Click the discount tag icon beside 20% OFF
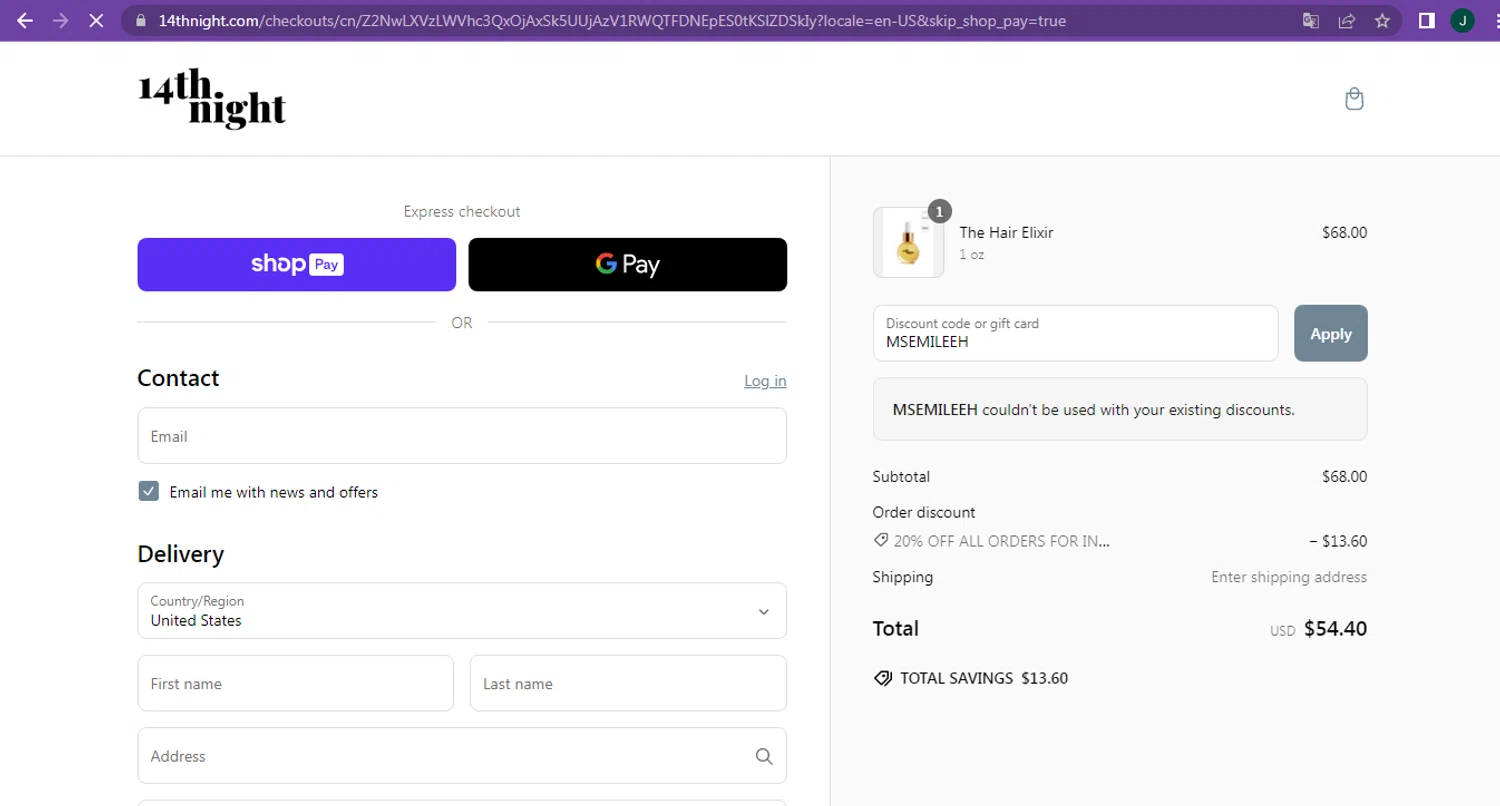The image size is (1500, 806). point(880,540)
